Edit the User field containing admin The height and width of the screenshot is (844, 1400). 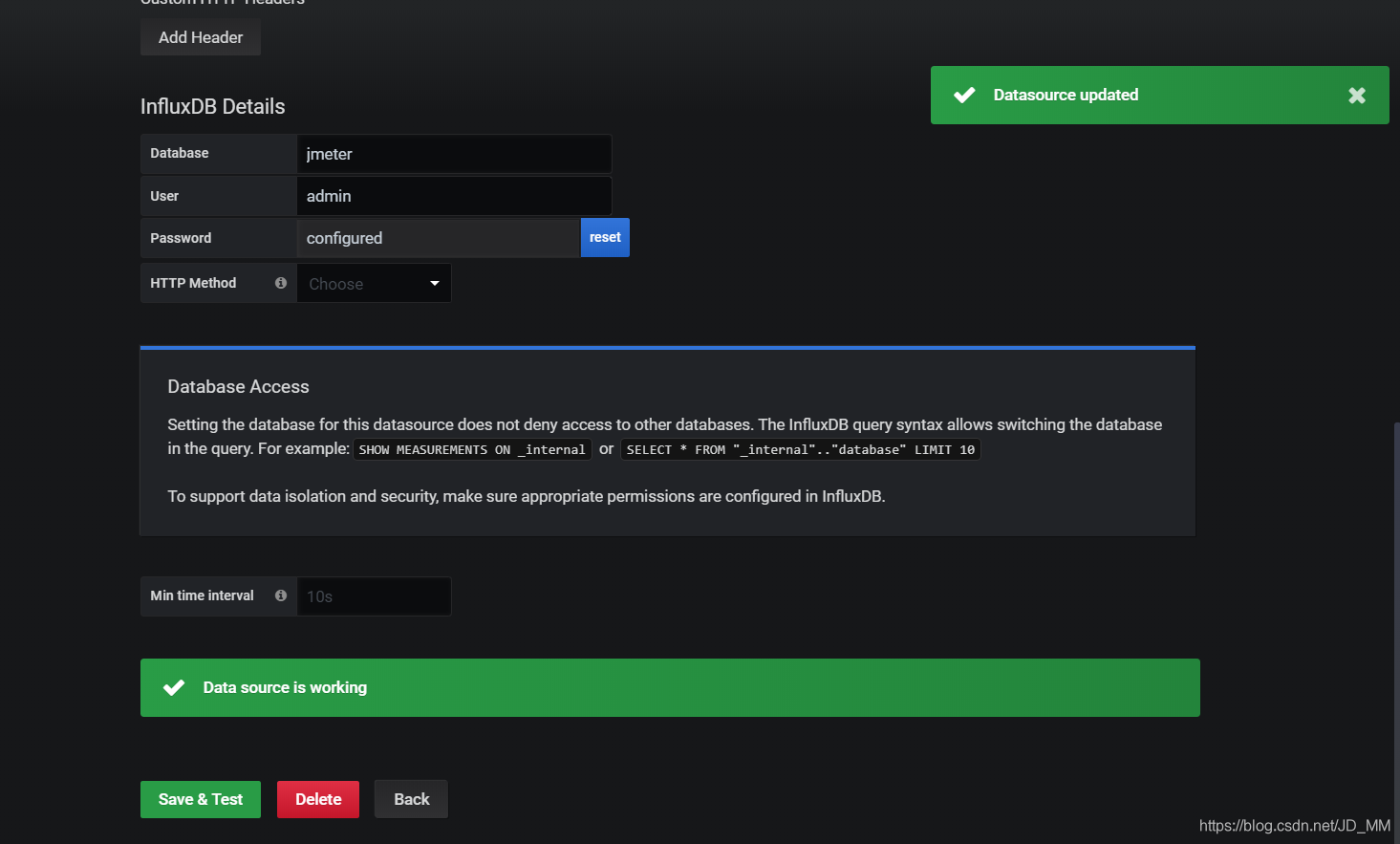pos(454,196)
